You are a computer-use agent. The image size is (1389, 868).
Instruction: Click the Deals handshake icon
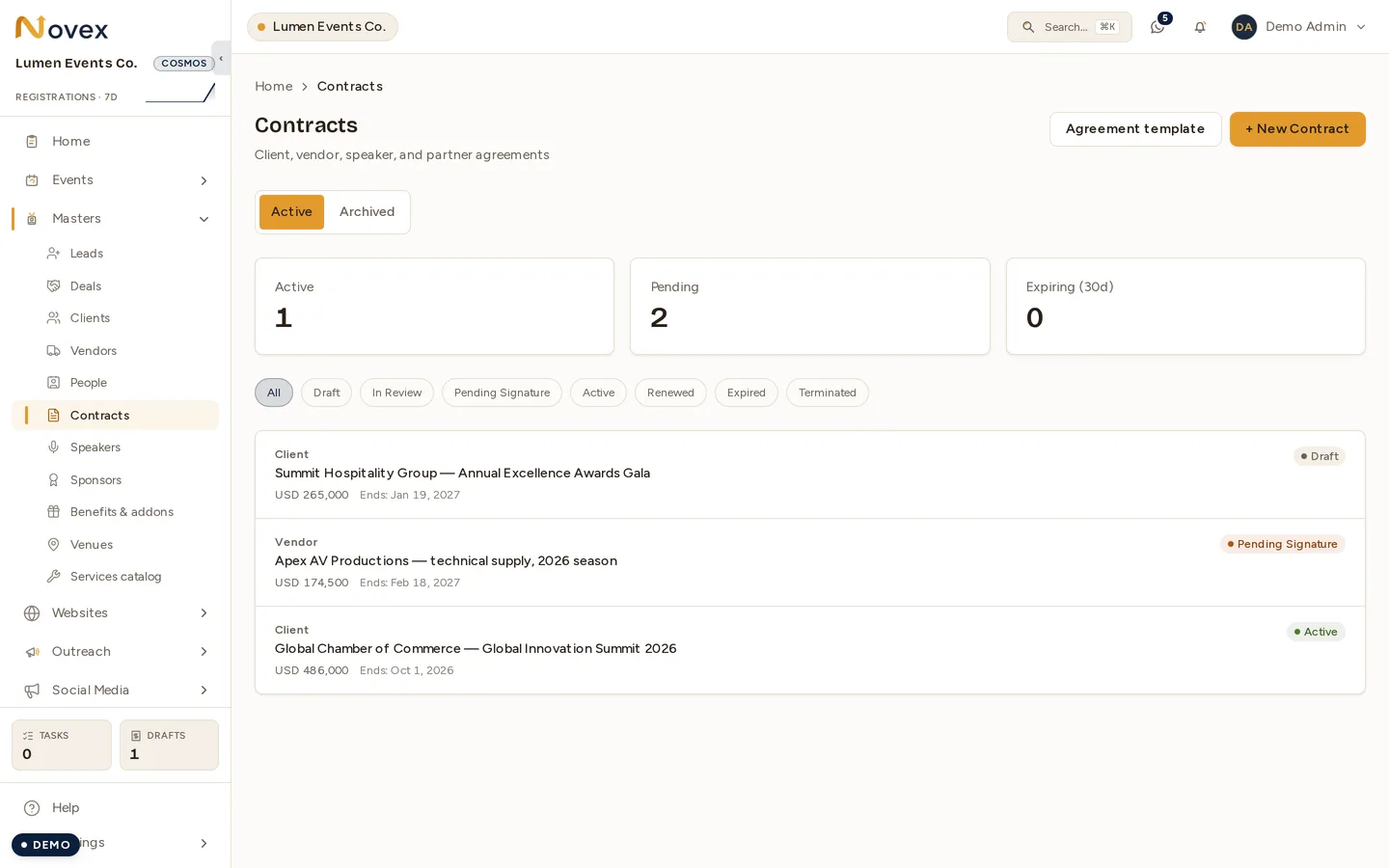pos(54,286)
